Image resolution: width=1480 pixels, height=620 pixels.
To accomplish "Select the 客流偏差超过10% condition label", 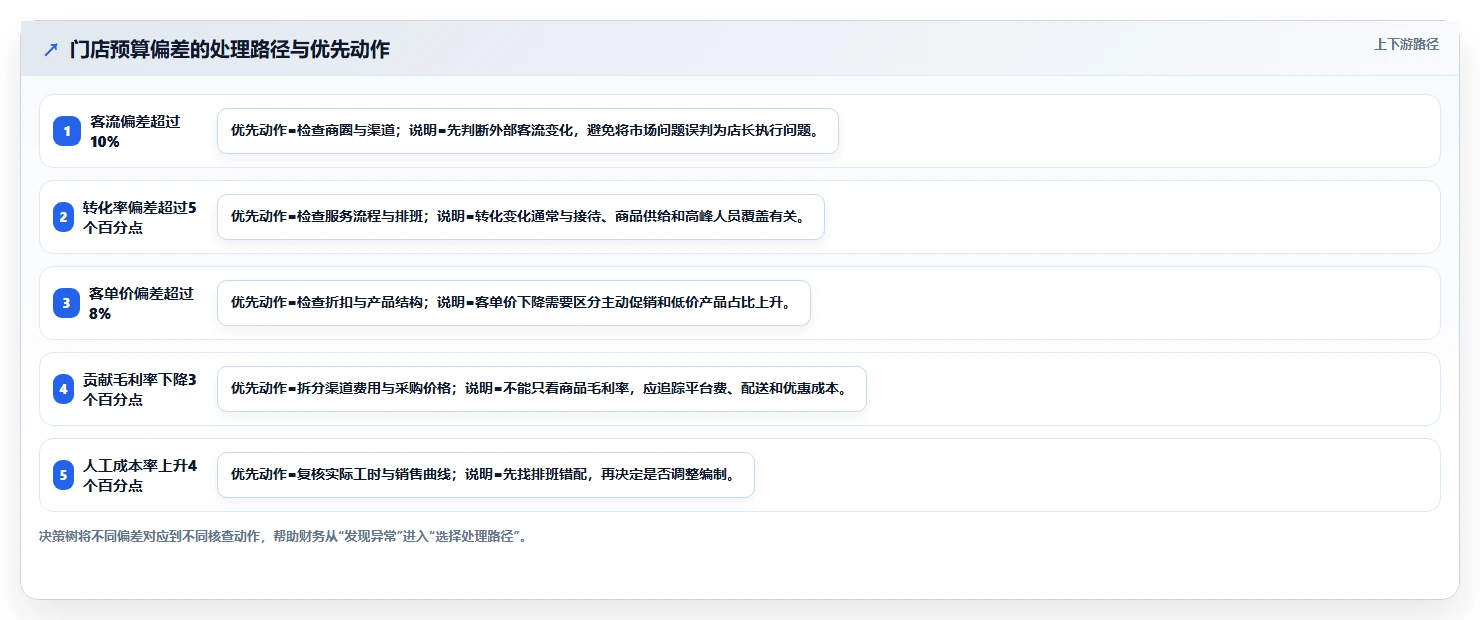I will pyautogui.click(x=135, y=131).
